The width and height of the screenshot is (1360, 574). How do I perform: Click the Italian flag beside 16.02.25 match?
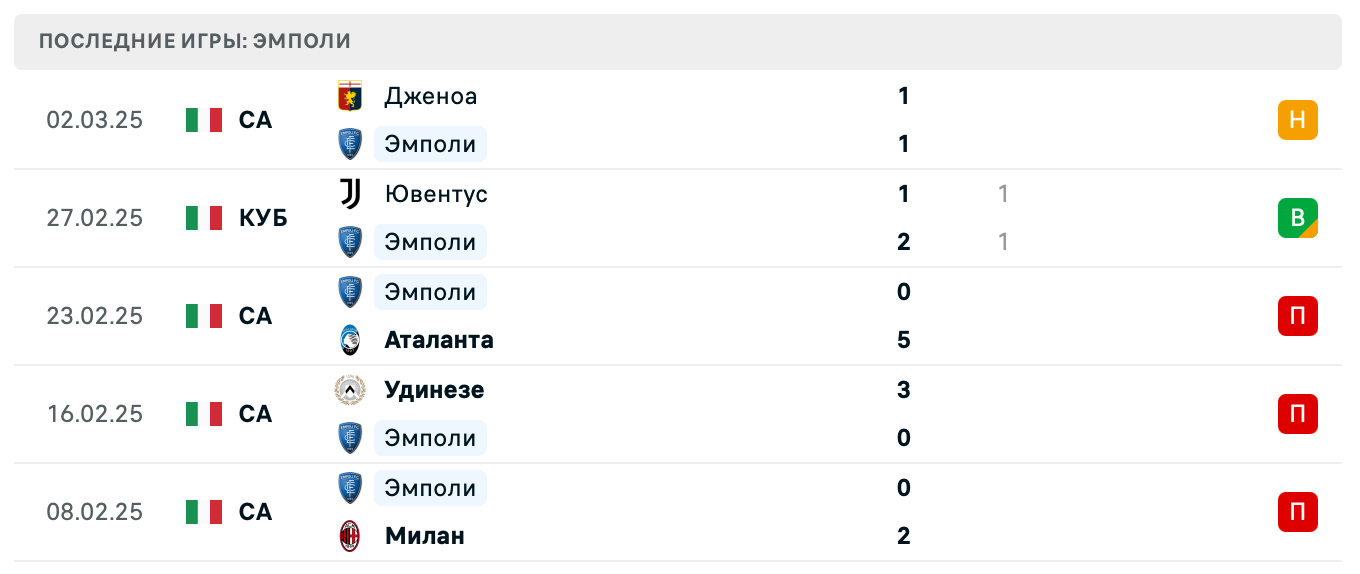(x=204, y=414)
